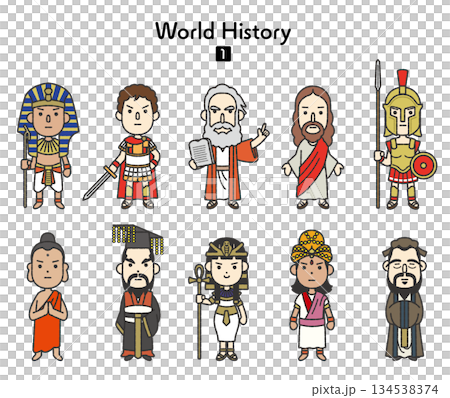Select the Egyptian queen holding ankh staff
450x398 pixels.
(219, 299)
